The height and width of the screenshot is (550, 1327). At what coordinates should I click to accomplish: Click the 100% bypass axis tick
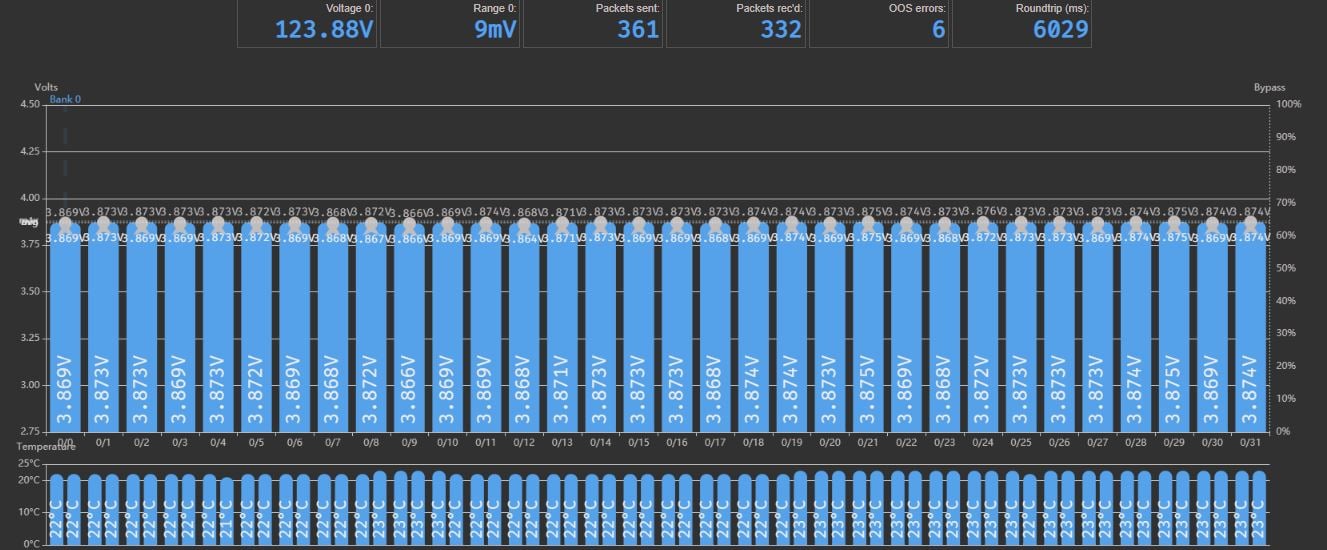pyautogui.click(x=1289, y=104)
